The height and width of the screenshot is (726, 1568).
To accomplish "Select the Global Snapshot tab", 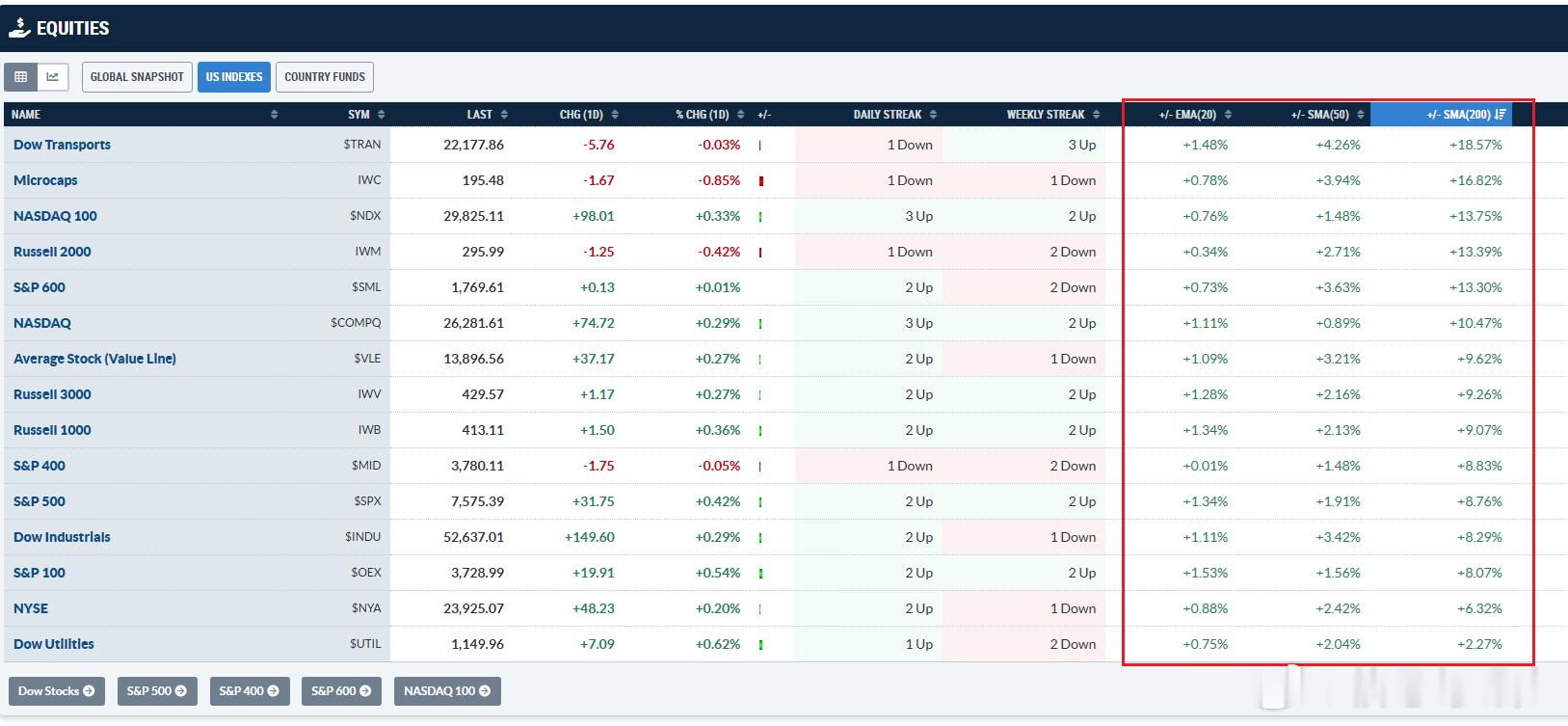I will pos(137,77).
